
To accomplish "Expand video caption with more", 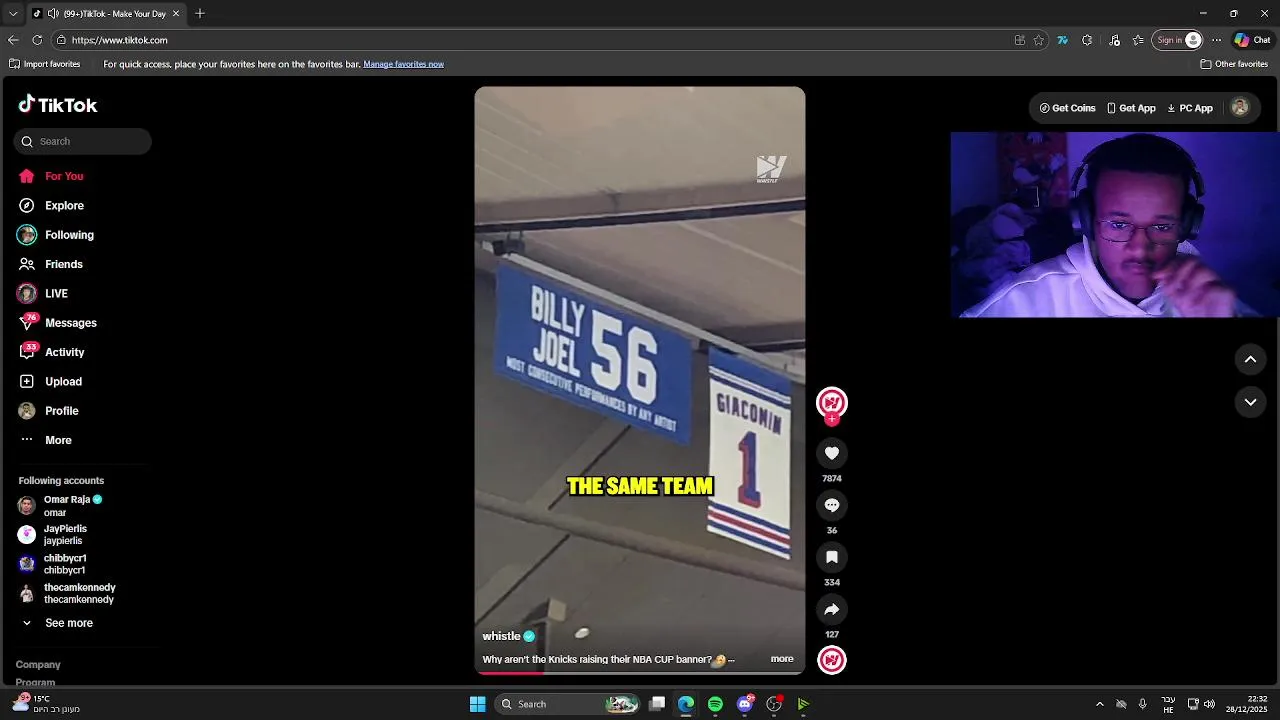I will click(782, 659).
